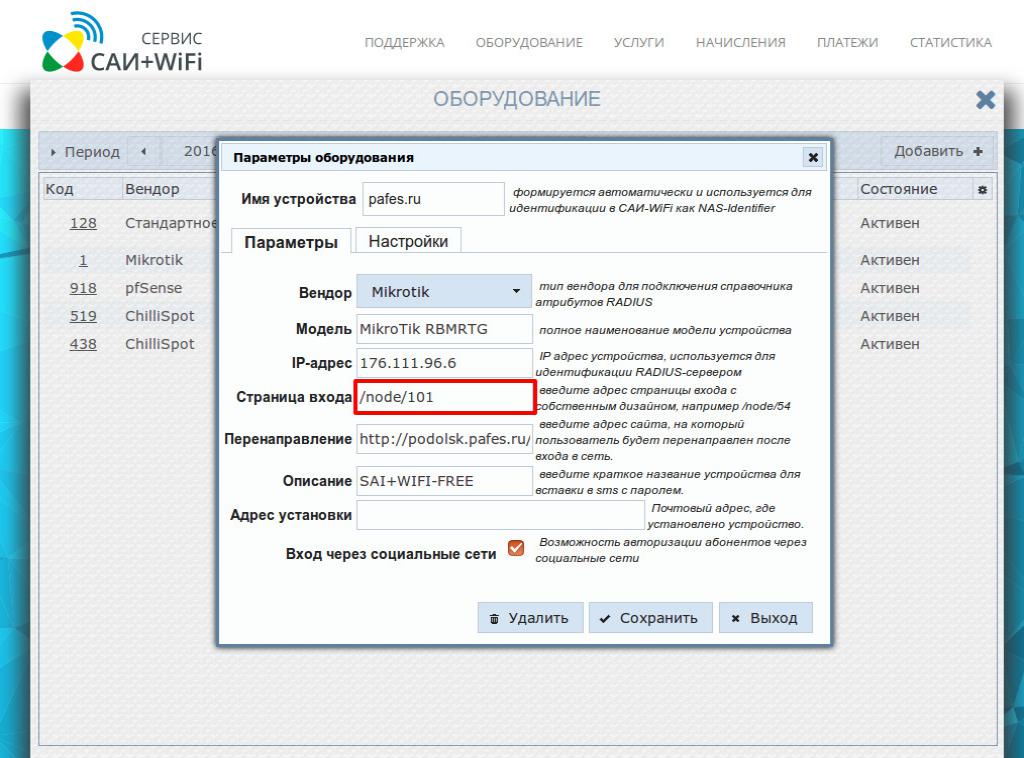Click the checkmark icon on Сохранить button
This screenshot has height=758, width=1024.
click(x=604, y=617)
